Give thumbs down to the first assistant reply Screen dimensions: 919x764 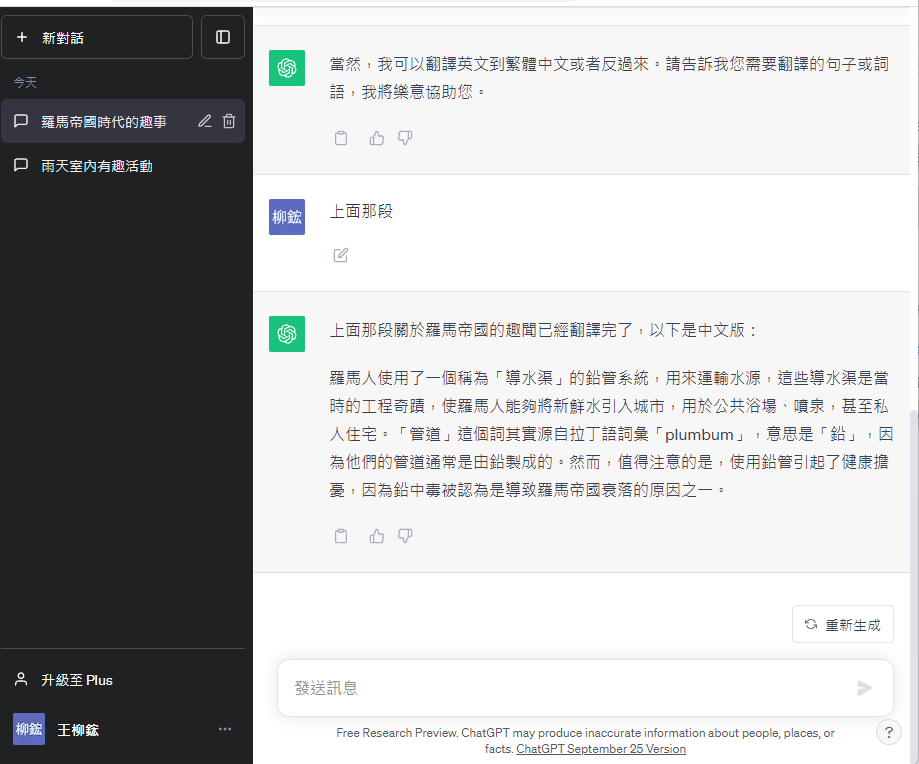405,138
